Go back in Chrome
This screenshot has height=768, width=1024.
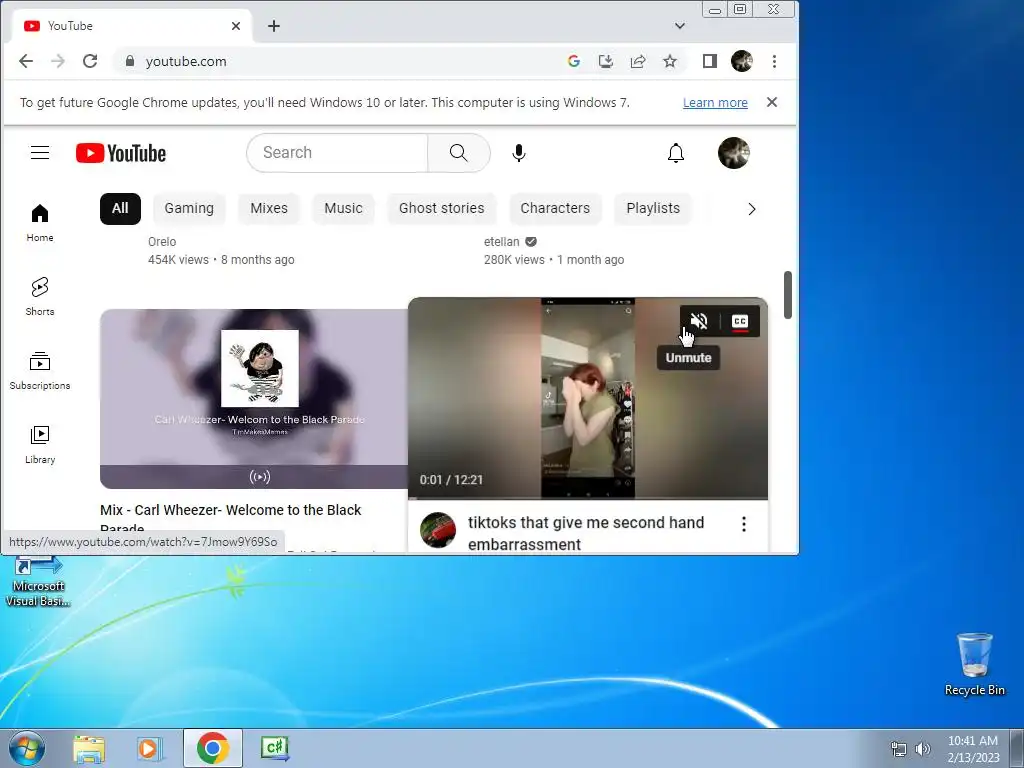[x=25, y=61]
